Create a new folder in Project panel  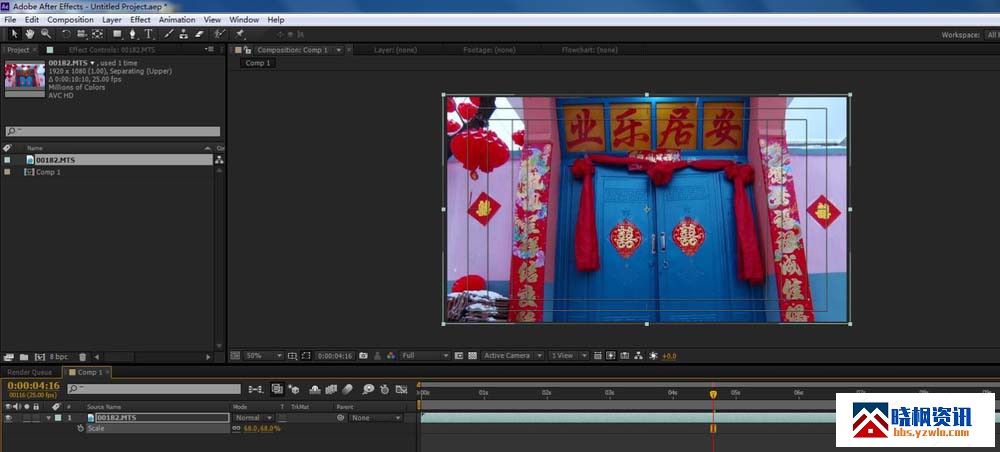click(x=24, y=357)
